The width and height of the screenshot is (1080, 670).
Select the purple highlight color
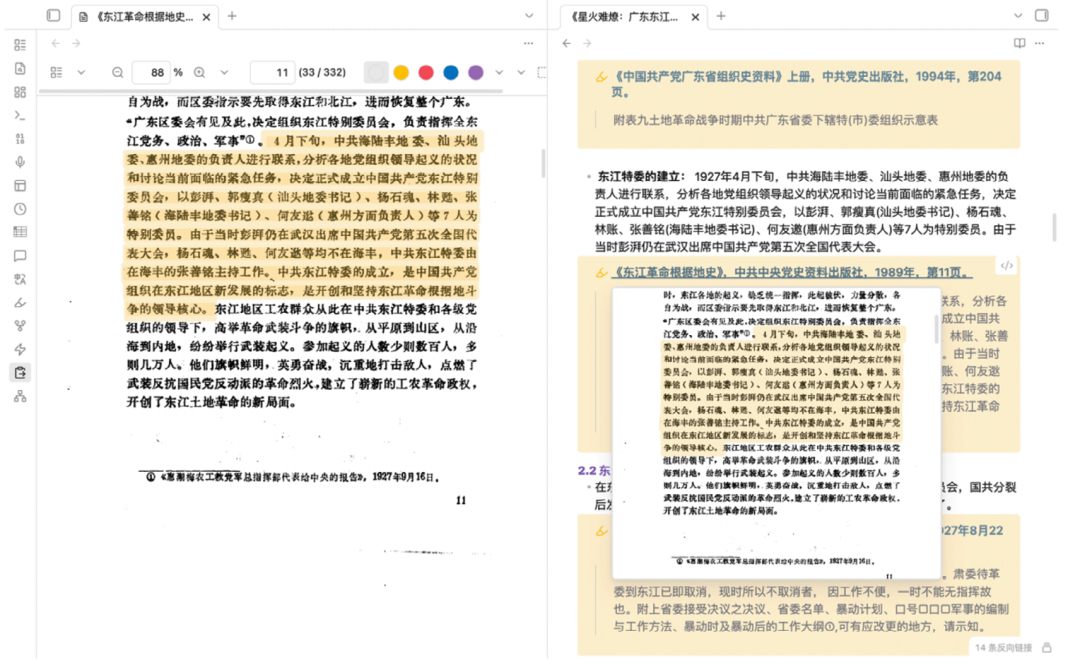[x=476, y=72]
